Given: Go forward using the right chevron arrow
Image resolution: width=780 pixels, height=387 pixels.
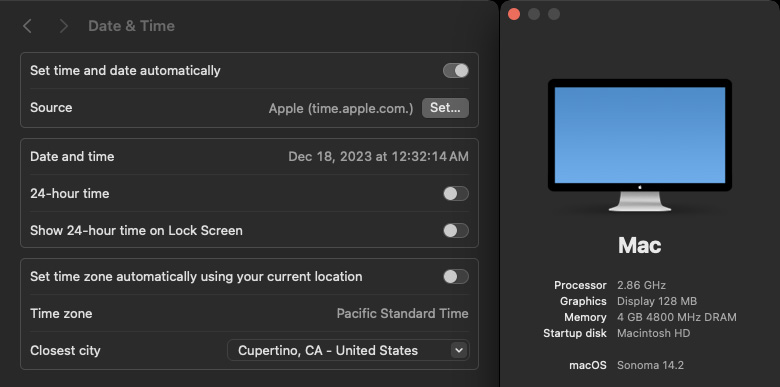Looking at the screenshot, I should pos(63,26).
